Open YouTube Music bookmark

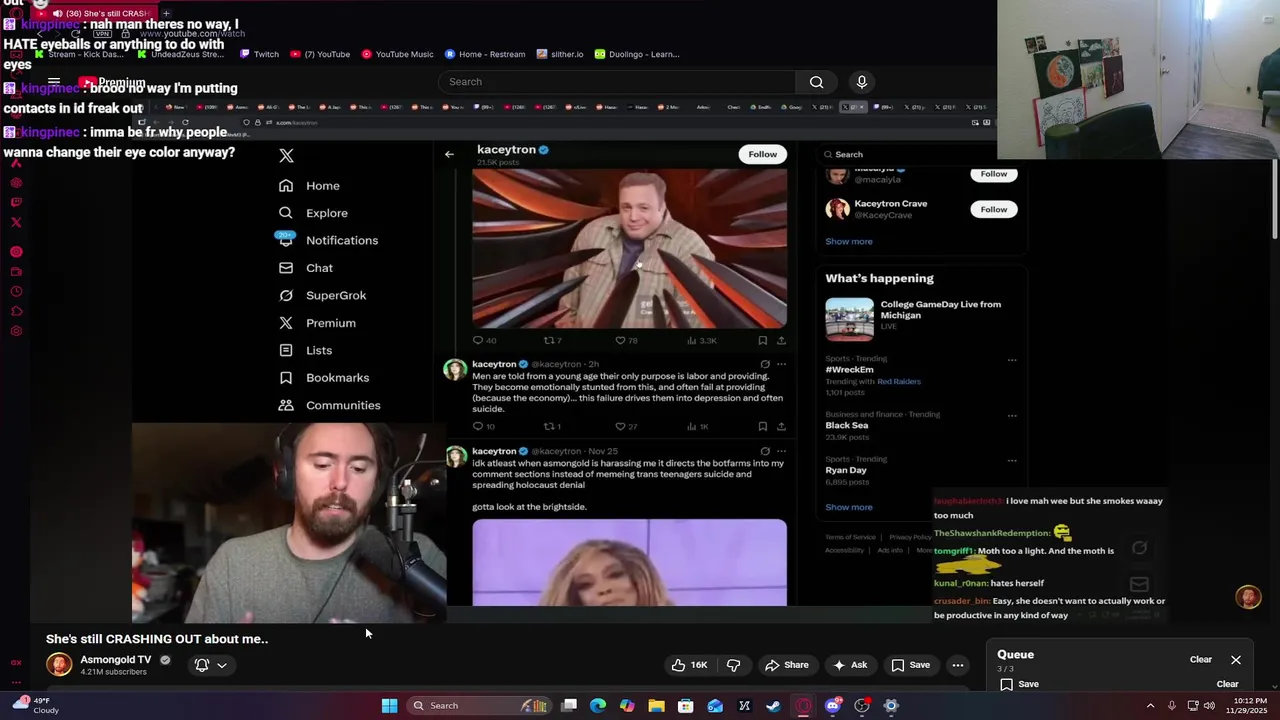(397, 54)
